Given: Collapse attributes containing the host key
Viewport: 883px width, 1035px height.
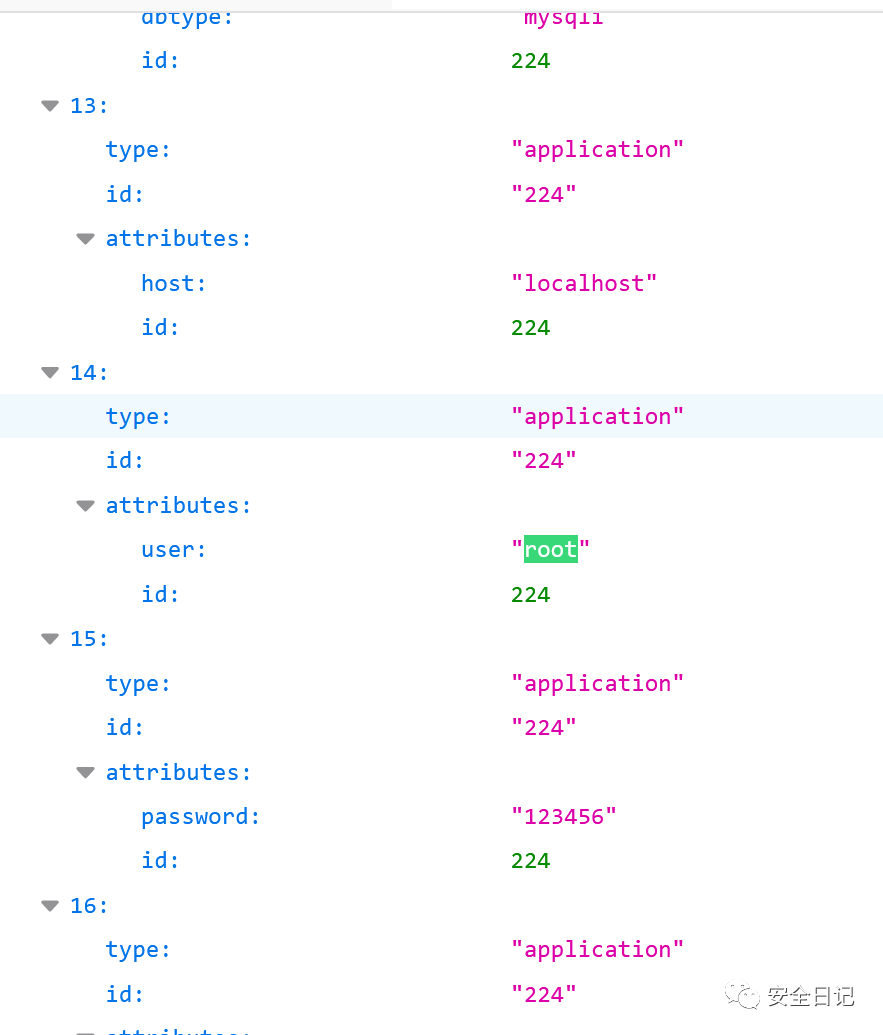Looking at the screenshot, I should (86, 239).
